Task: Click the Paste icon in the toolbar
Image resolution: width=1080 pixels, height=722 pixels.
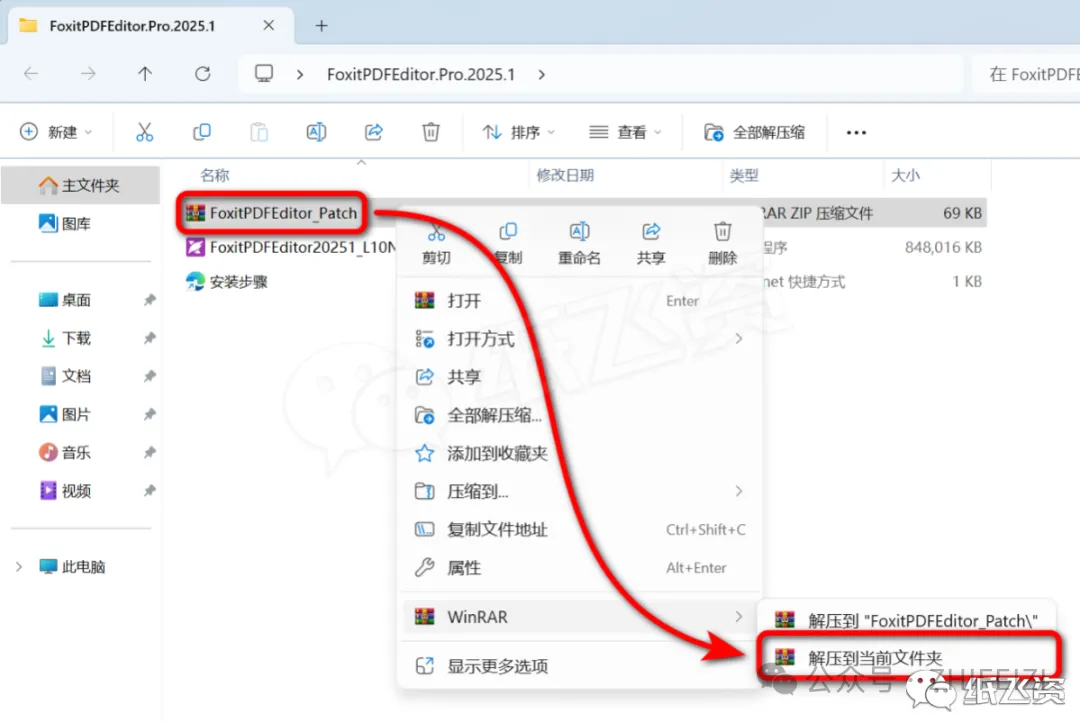Action: point(259,132)
